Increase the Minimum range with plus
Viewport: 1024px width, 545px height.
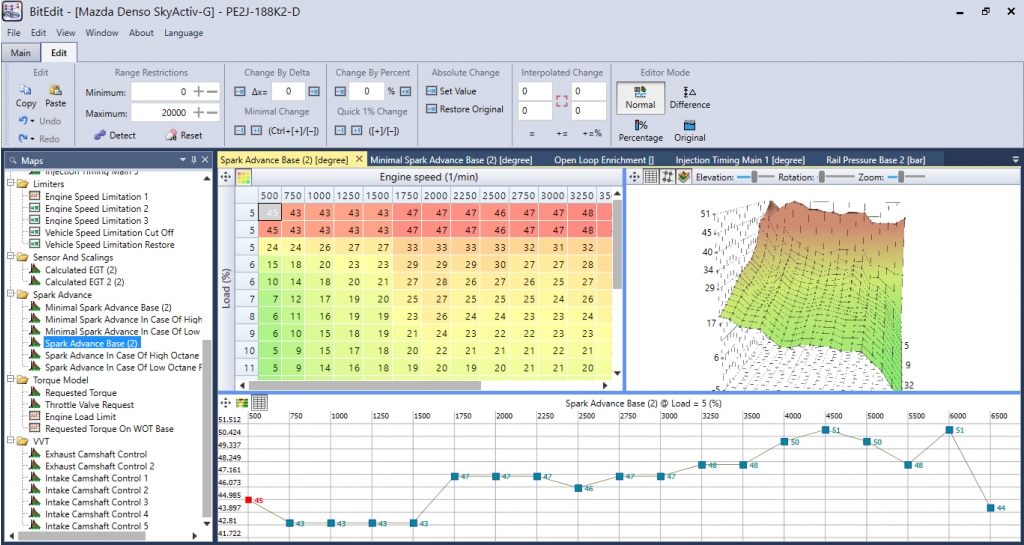199,92
